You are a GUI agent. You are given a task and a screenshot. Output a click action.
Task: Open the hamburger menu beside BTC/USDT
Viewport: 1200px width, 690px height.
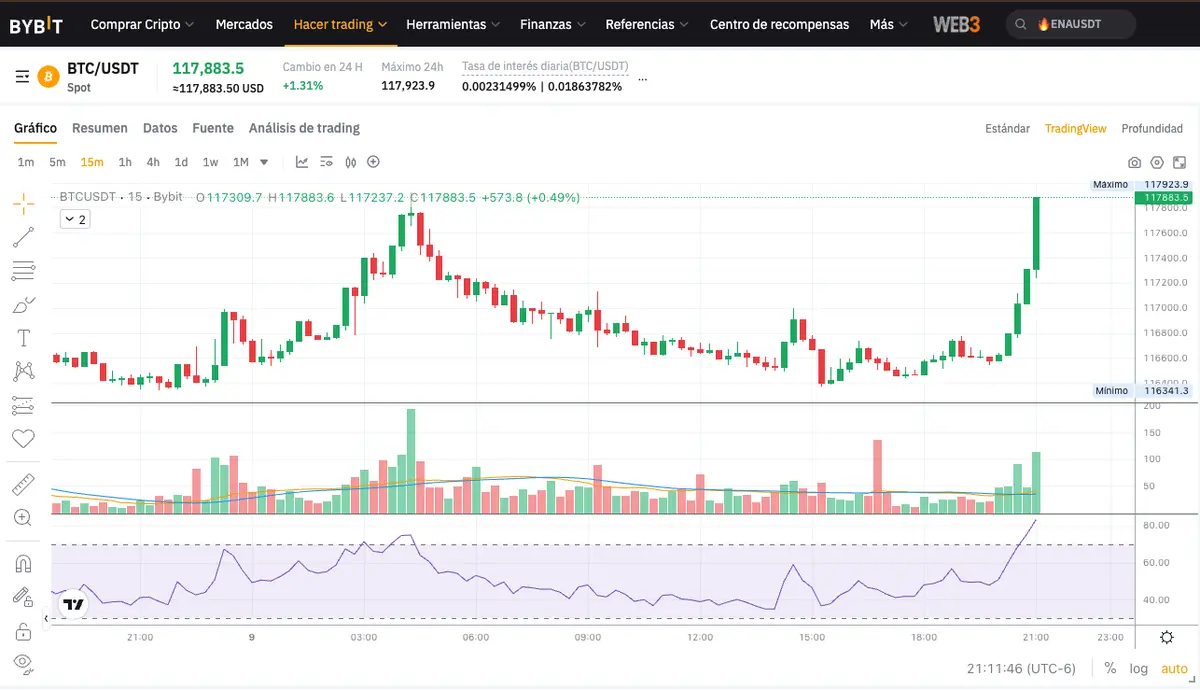point(22,76)
